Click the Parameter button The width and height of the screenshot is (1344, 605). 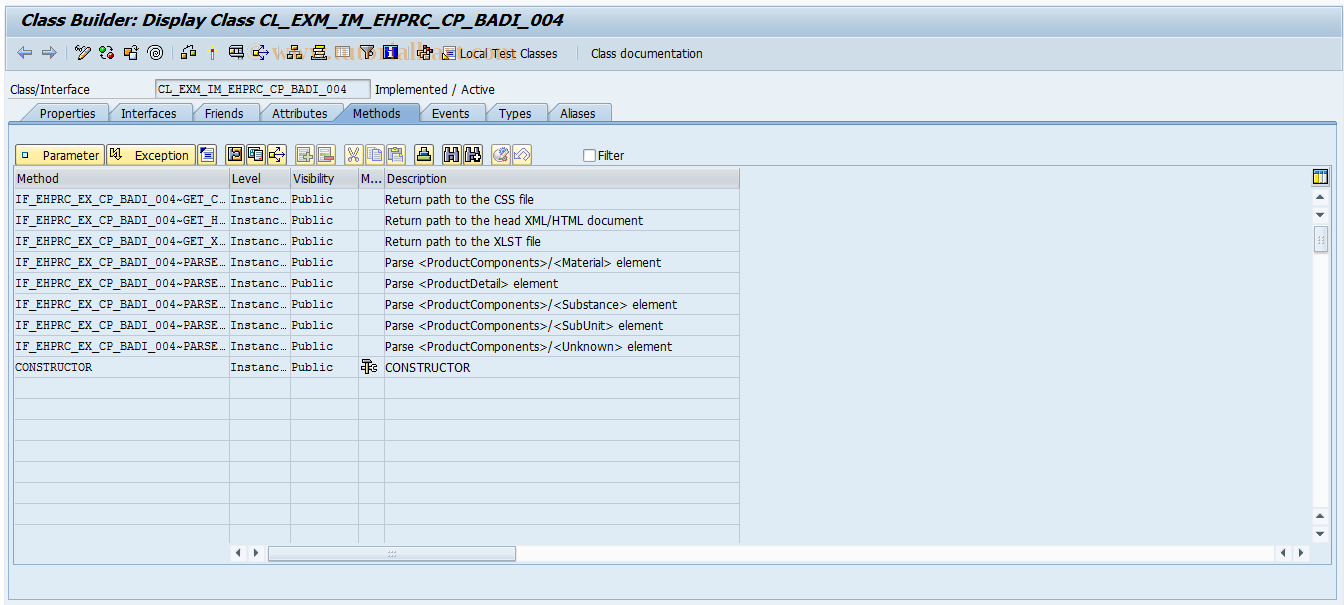tap(60, 155)
